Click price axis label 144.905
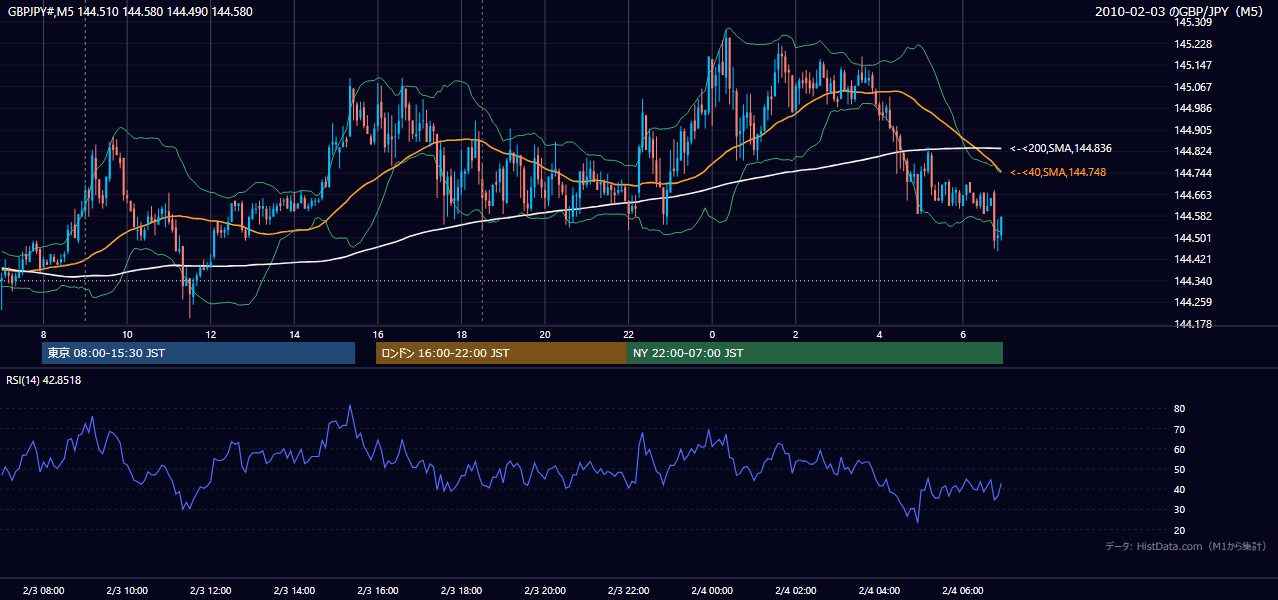Image resolution: width=1278 pixels, height=600 pixels. 1194,130
